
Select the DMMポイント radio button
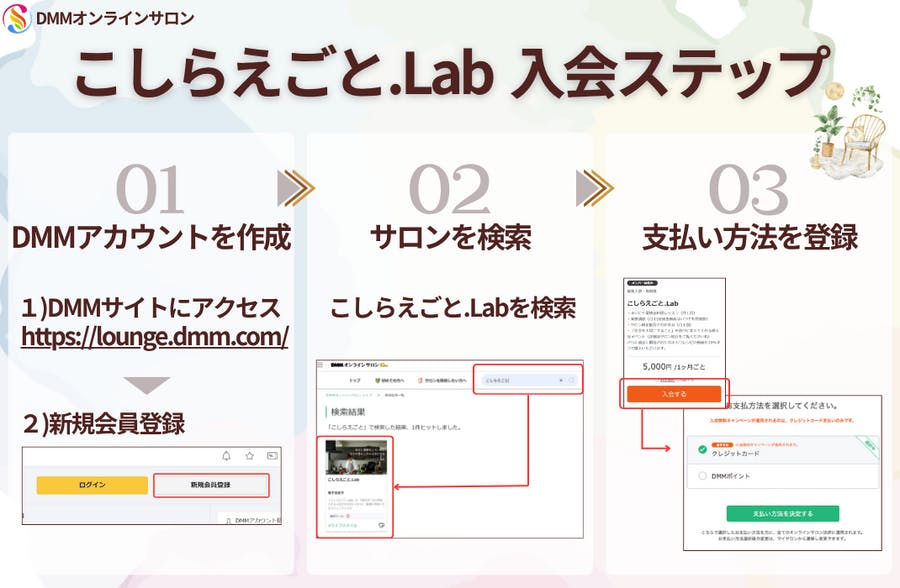point(703,477)
